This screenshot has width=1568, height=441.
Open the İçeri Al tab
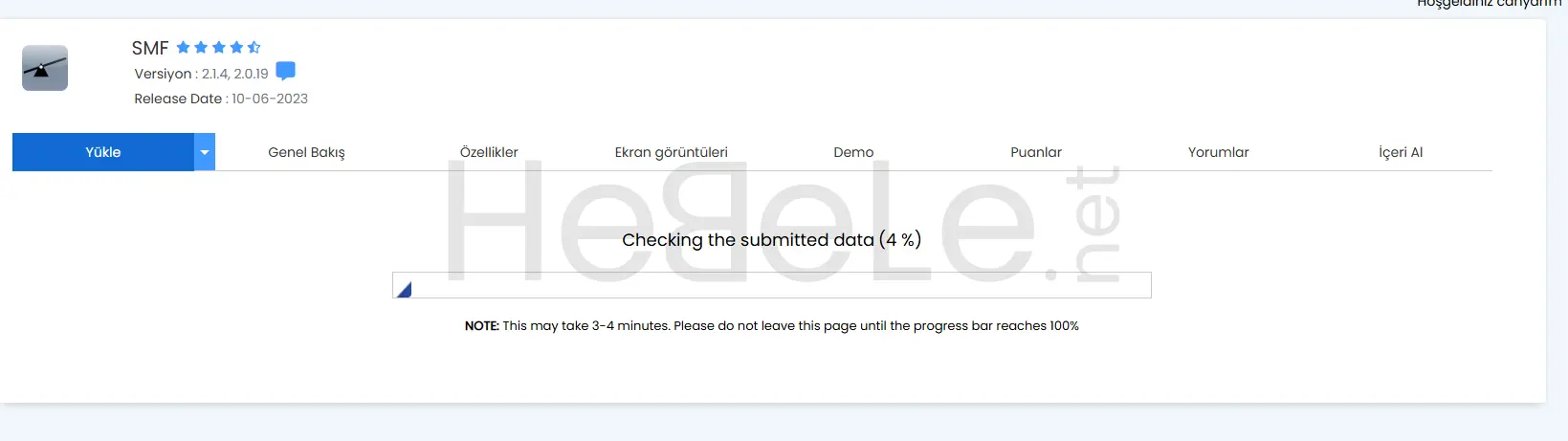click(x=1401, y=152)
